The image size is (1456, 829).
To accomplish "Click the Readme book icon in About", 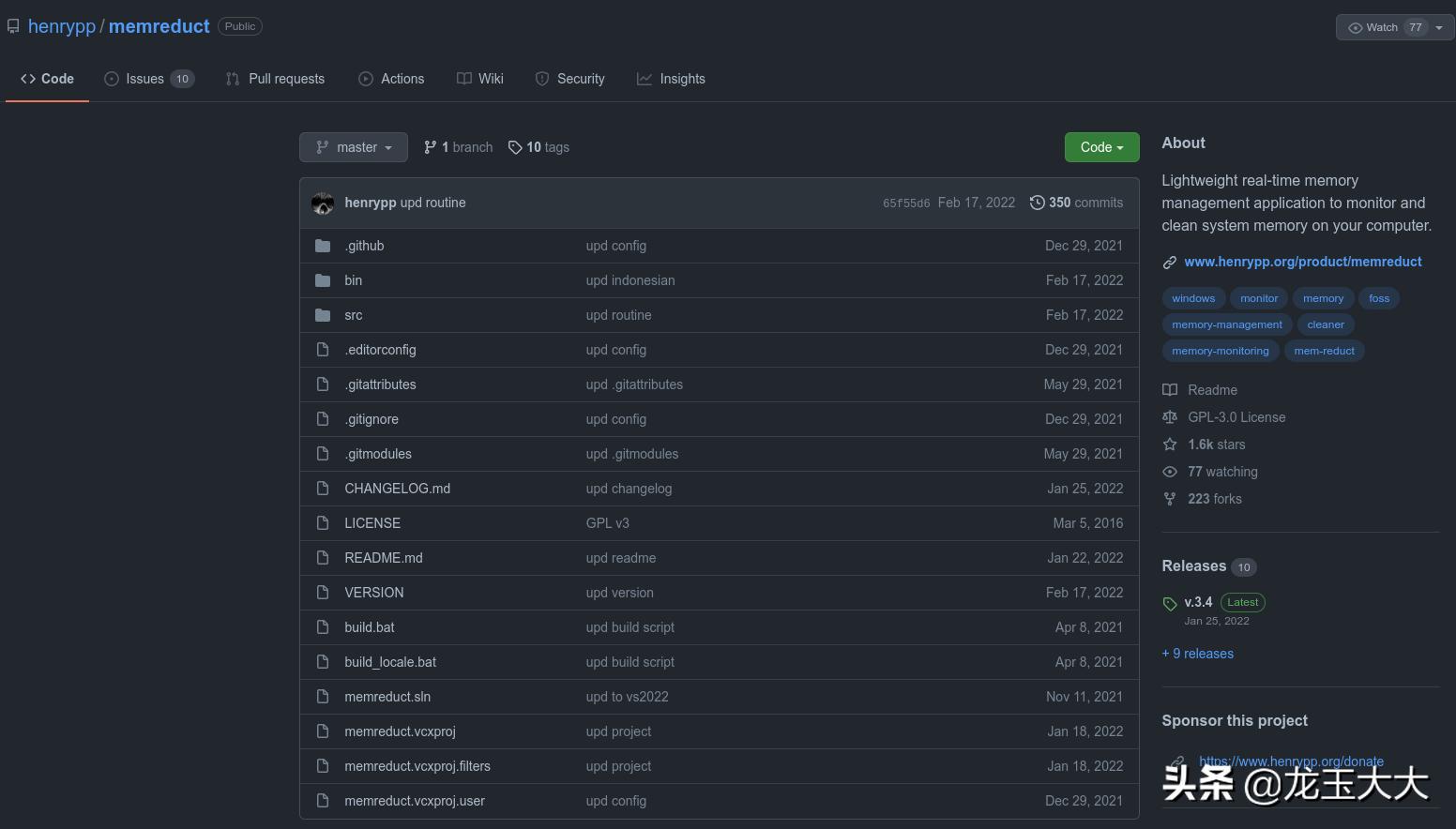I will [x=1170, y=390].
